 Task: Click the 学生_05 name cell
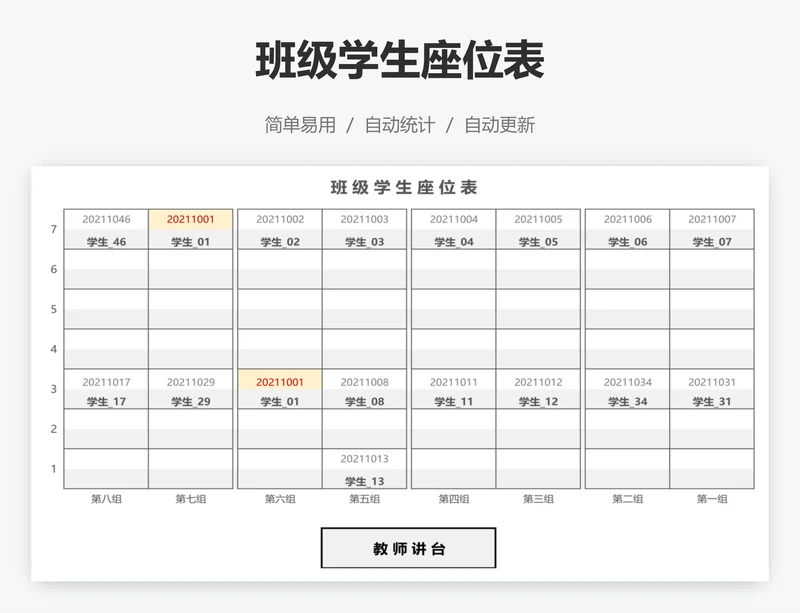point(538,239)
